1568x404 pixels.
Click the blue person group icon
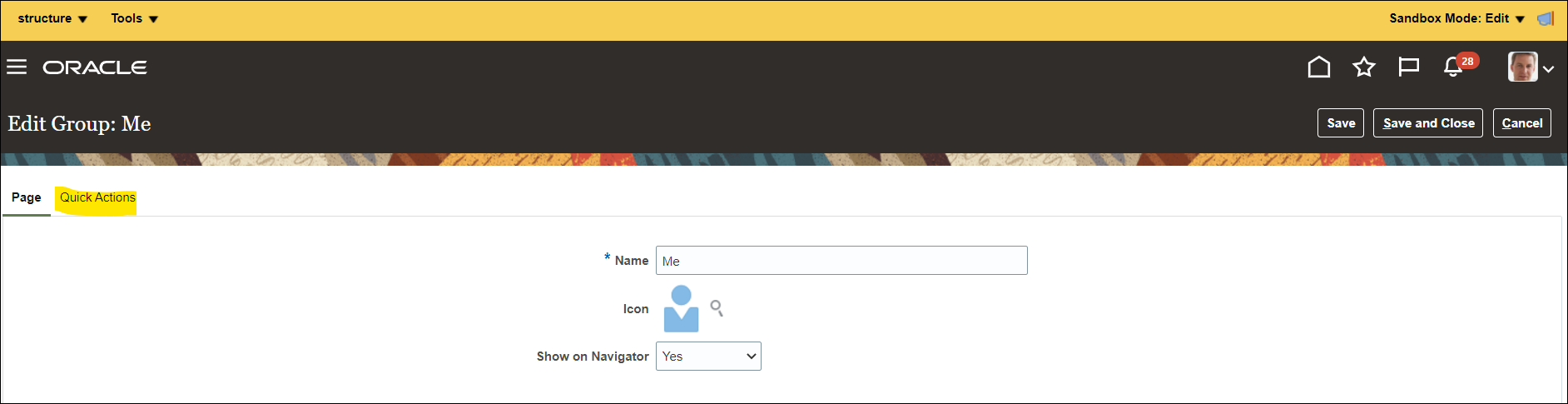point(681,309)
